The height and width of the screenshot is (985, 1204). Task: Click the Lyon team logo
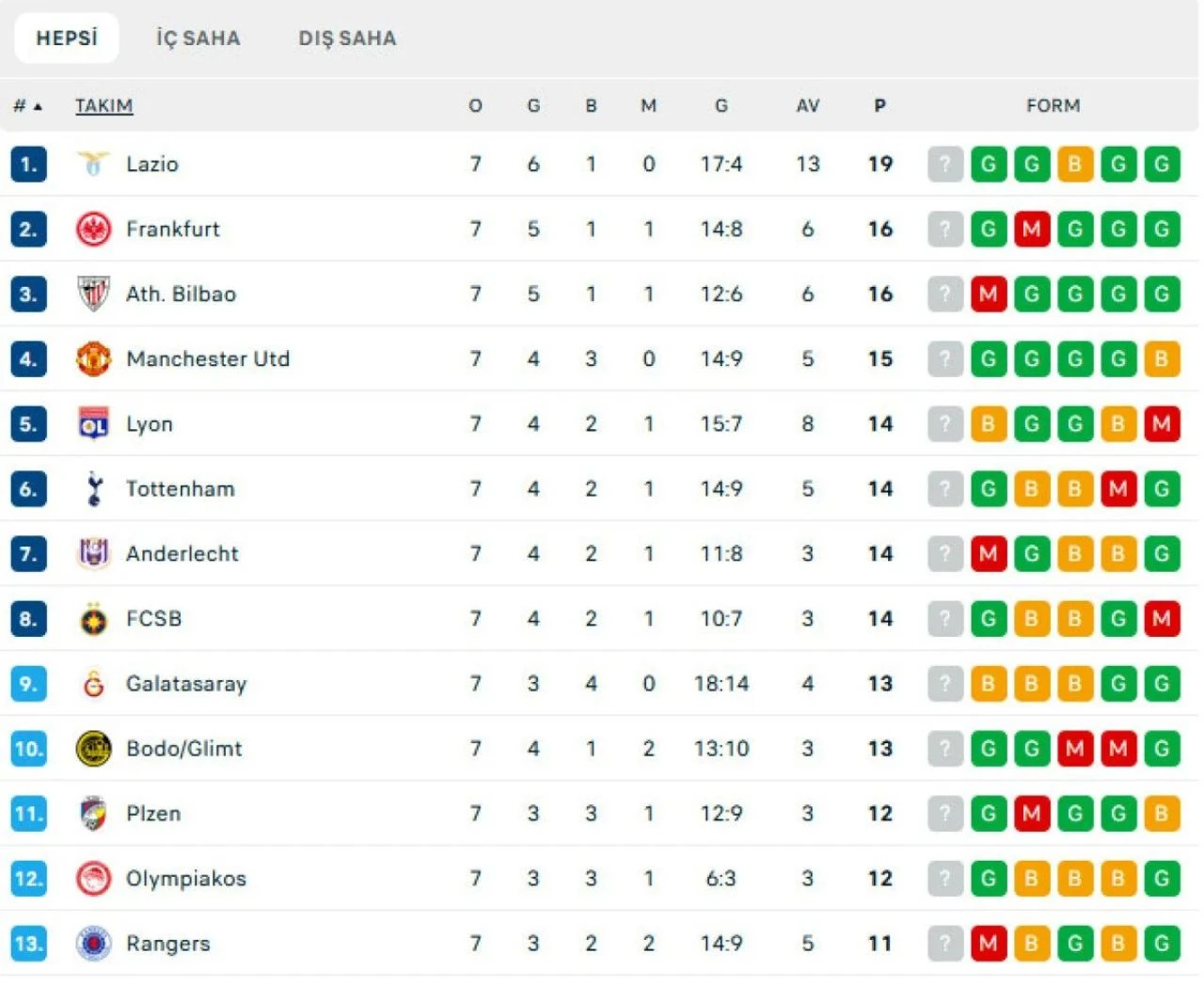click(x=93, y=423)
